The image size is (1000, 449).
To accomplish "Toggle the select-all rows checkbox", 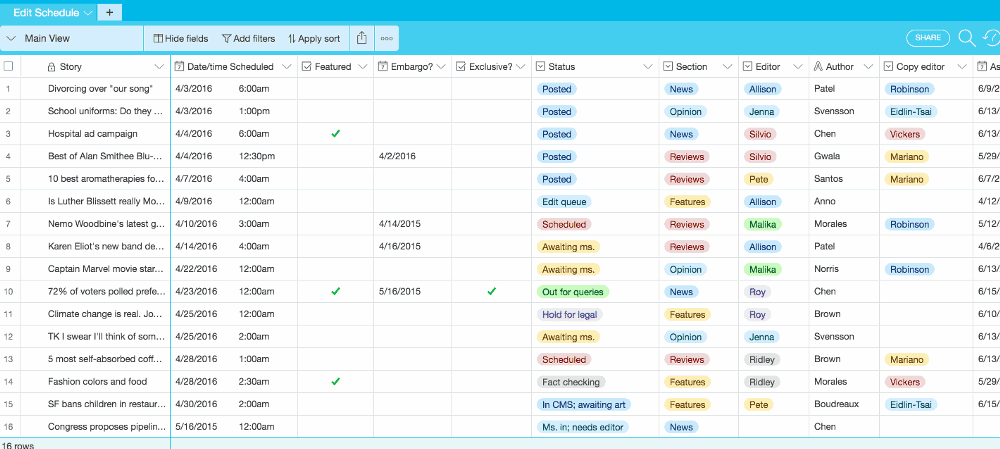I will pos(8,66).
